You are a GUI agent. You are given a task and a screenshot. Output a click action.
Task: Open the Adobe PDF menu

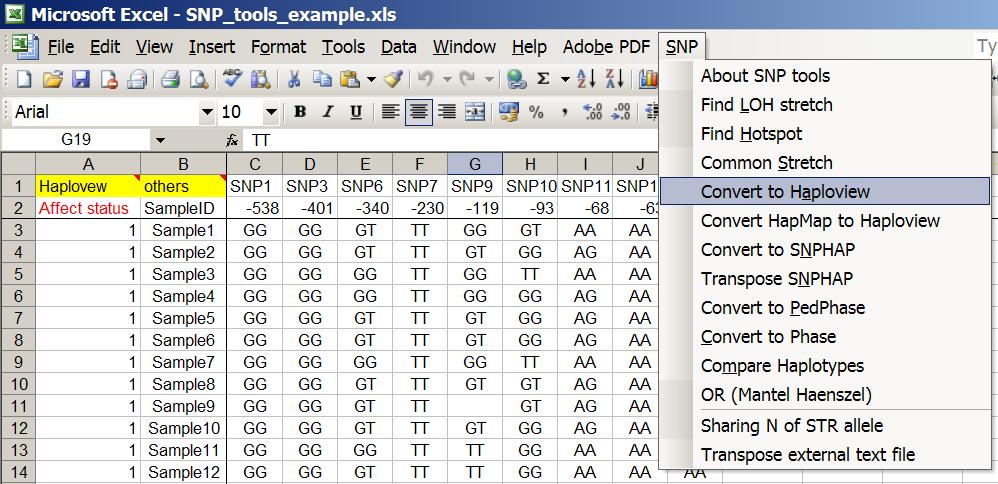(x=607, y=47)
